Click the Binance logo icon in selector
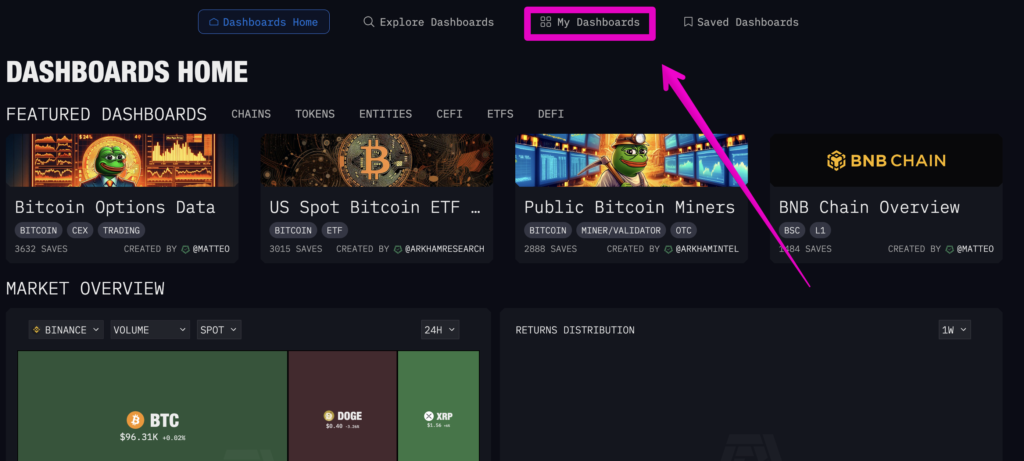Viewport: 1024px width, 461px height. (x=37, y=329)
